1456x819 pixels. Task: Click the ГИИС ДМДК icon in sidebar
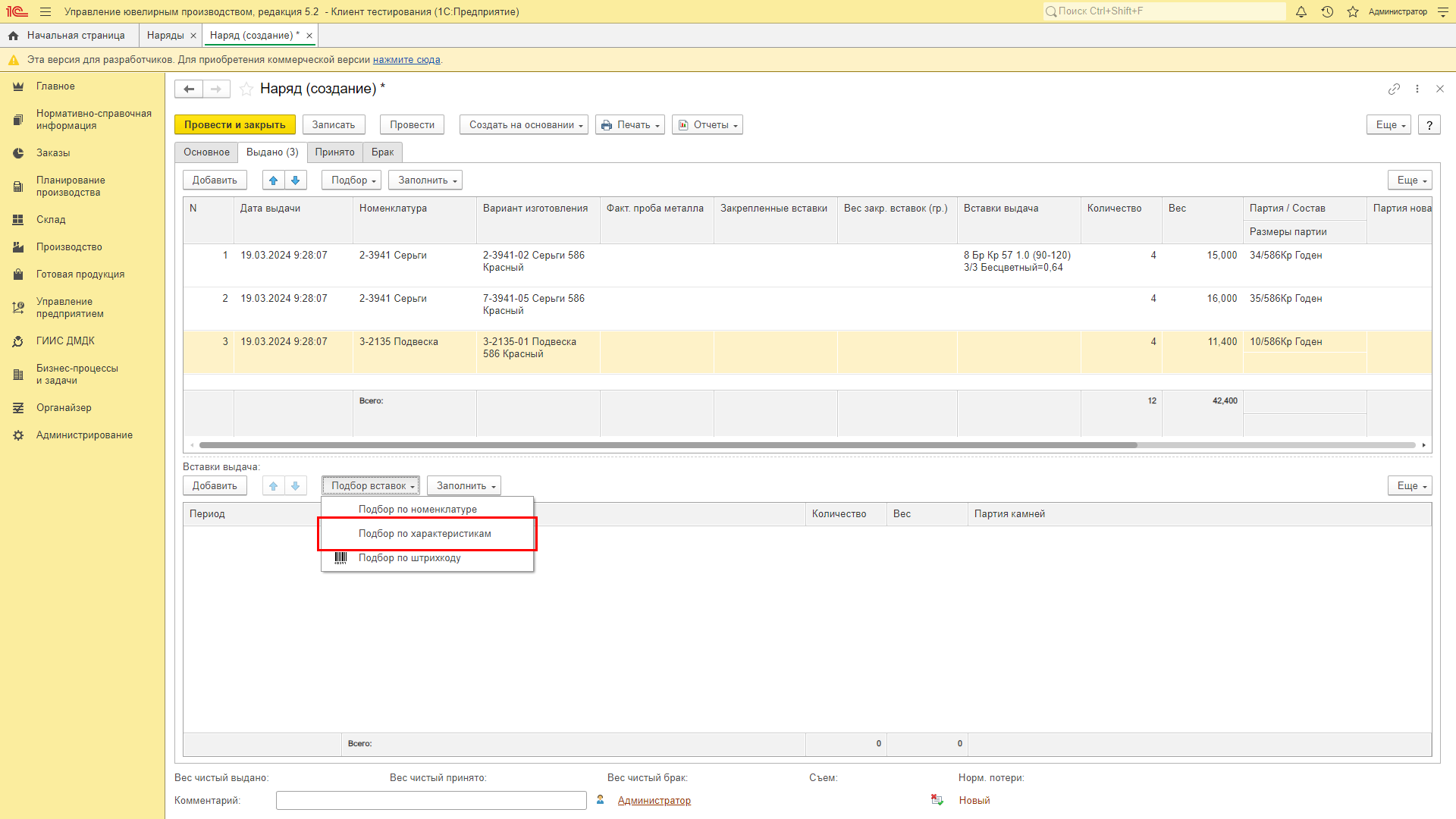(18, 341)
